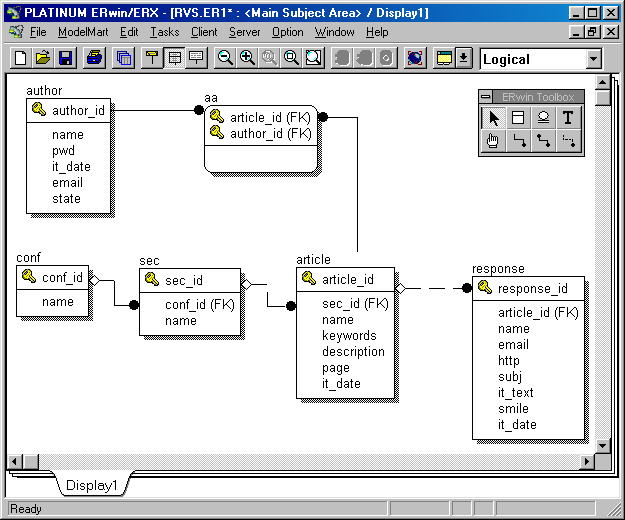Click the second greyed ModelMart toolbar icon
625x520 pixels.
[364, 58]
